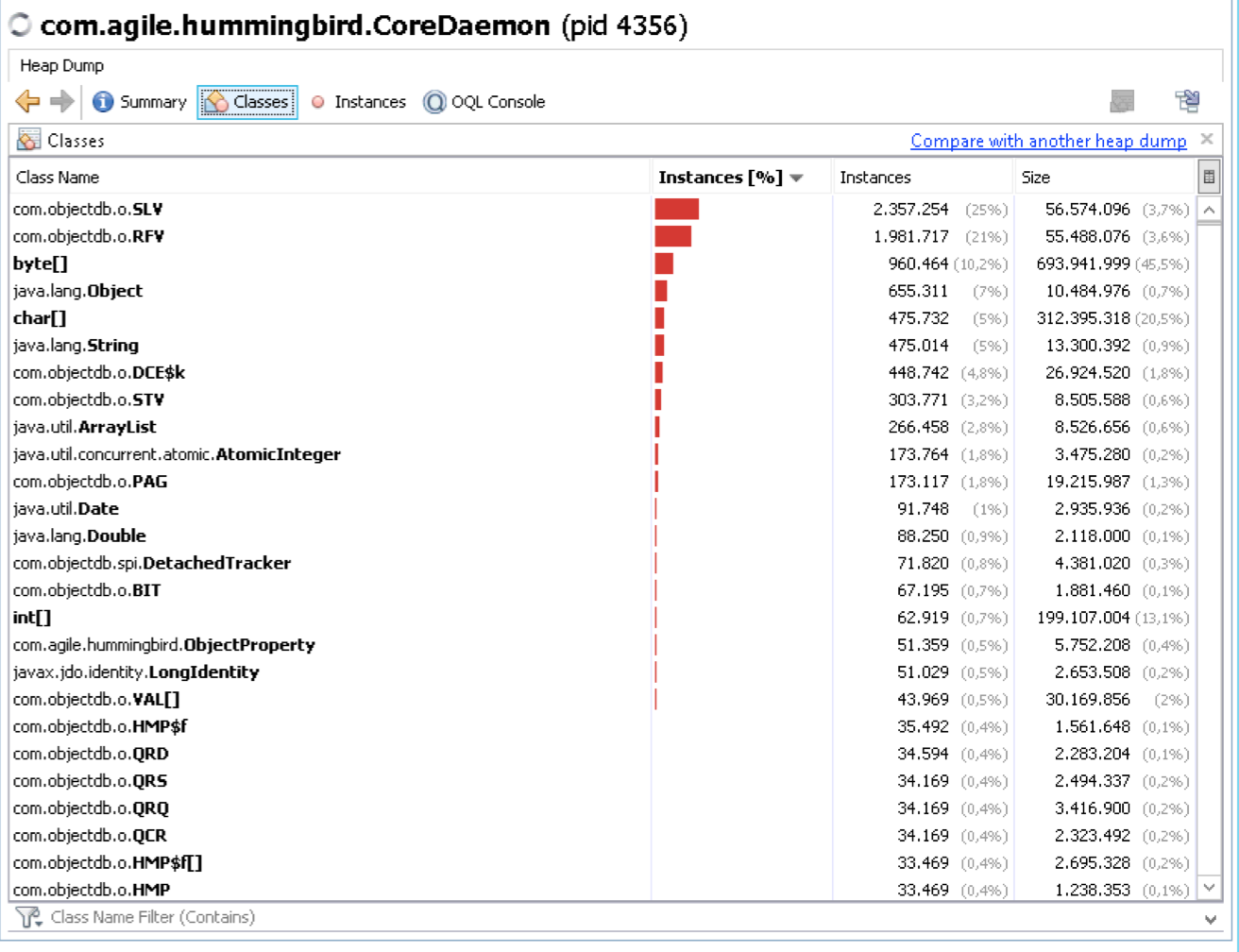Open the table column chooser icon
Image resolution: width=1239 pixels, height=952 pixels.
coord(1208,177)
